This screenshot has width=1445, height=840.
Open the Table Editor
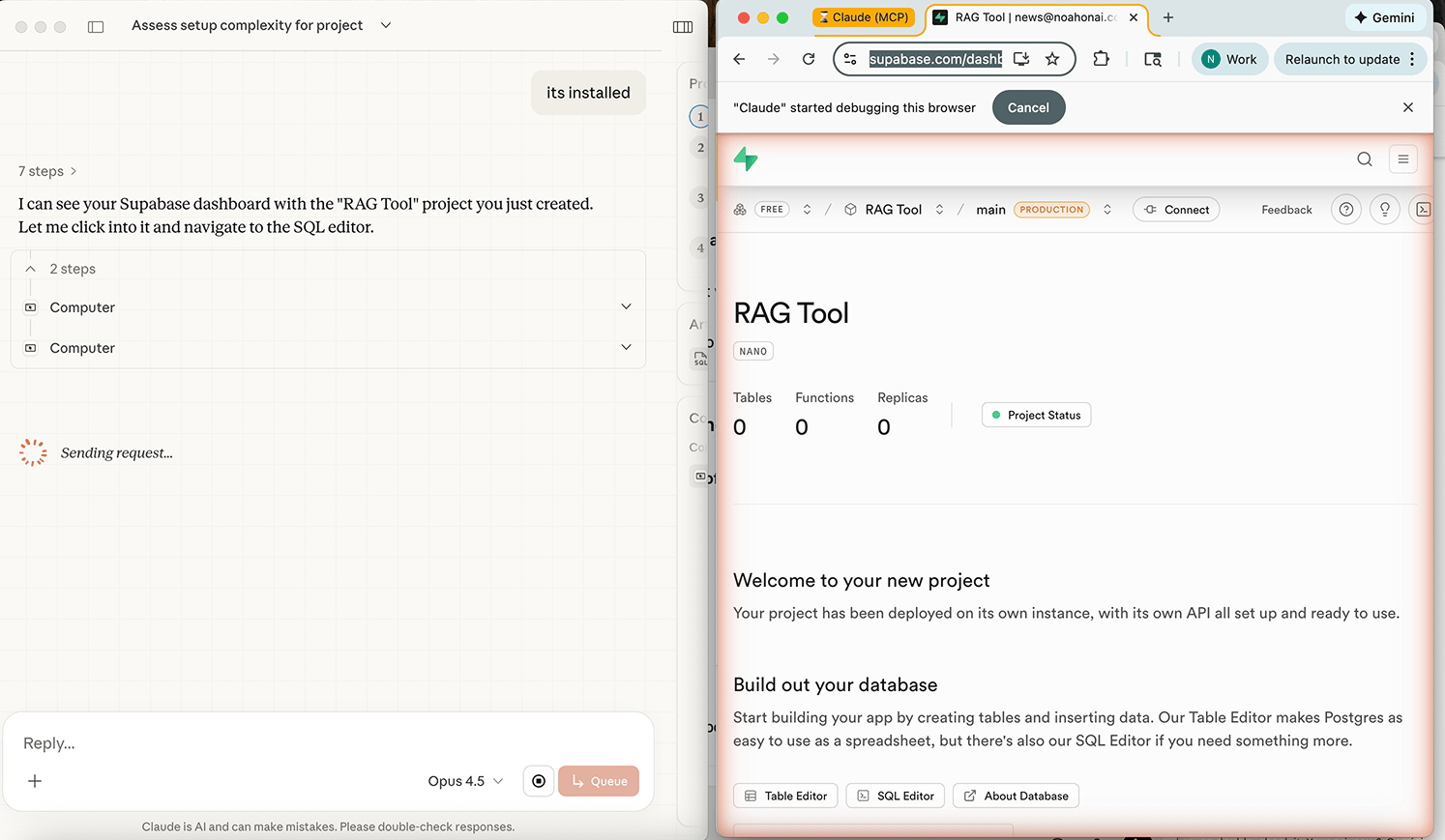pos(785,796)
